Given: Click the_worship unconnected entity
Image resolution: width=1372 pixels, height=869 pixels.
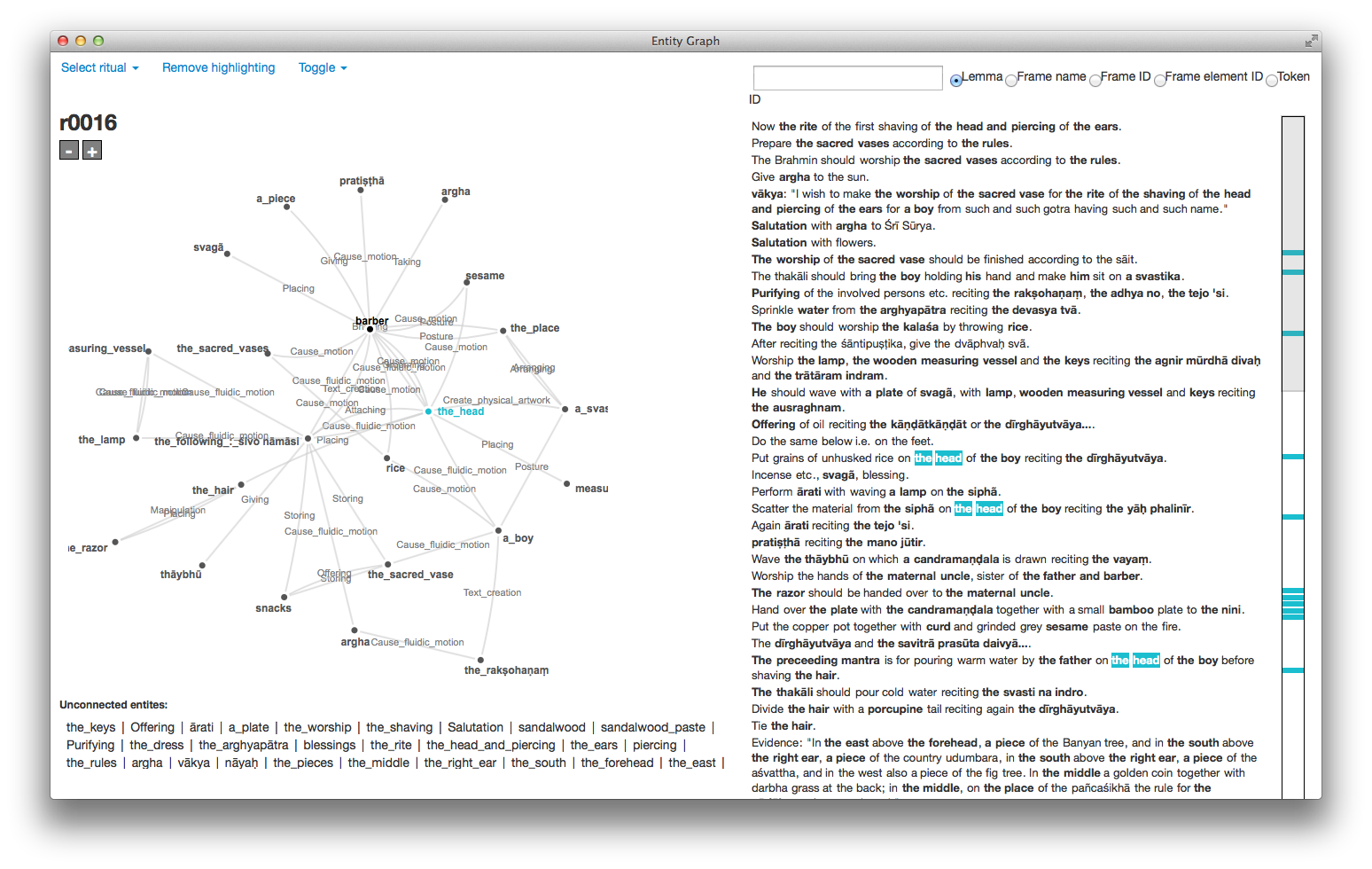Looking at the screenshot, I should (317, 727).
